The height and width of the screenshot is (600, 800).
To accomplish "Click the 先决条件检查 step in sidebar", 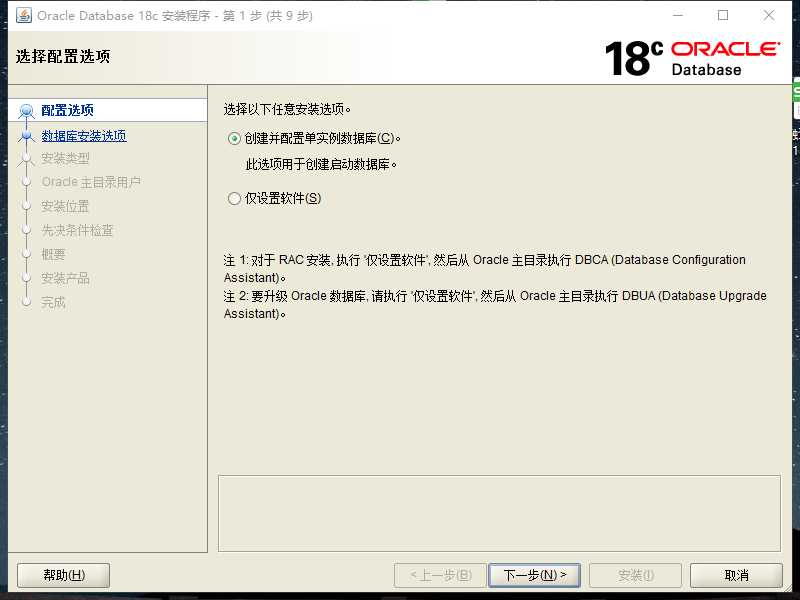I will click(x=77, y=230).
